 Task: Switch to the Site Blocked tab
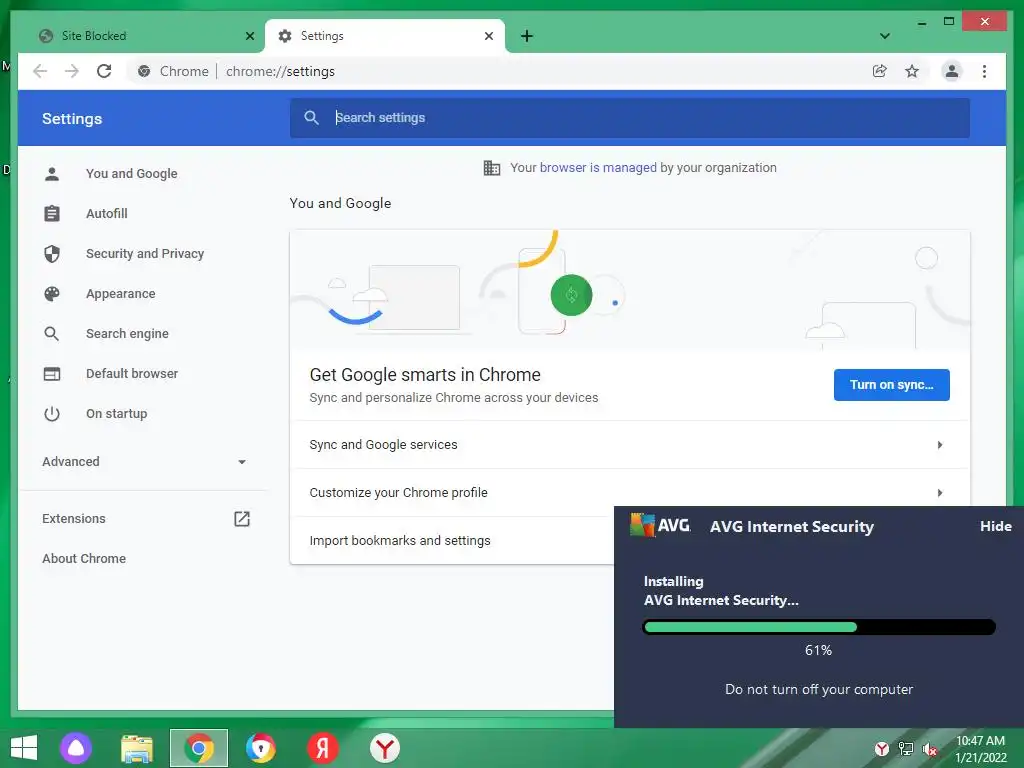coord(145,36)
